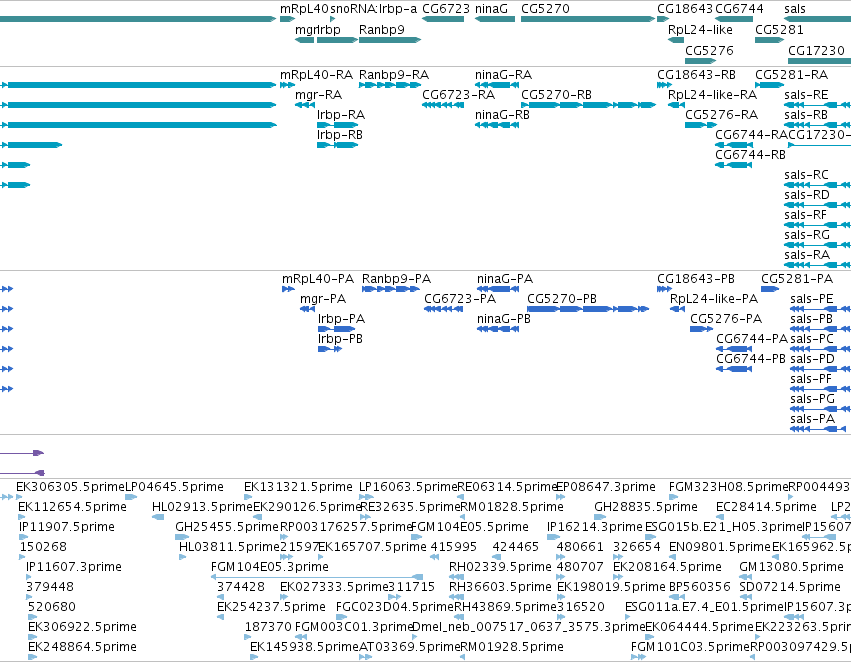Click the IP11907.5prime EST label
The image size is (851, 662).
(x=67, y=526)
